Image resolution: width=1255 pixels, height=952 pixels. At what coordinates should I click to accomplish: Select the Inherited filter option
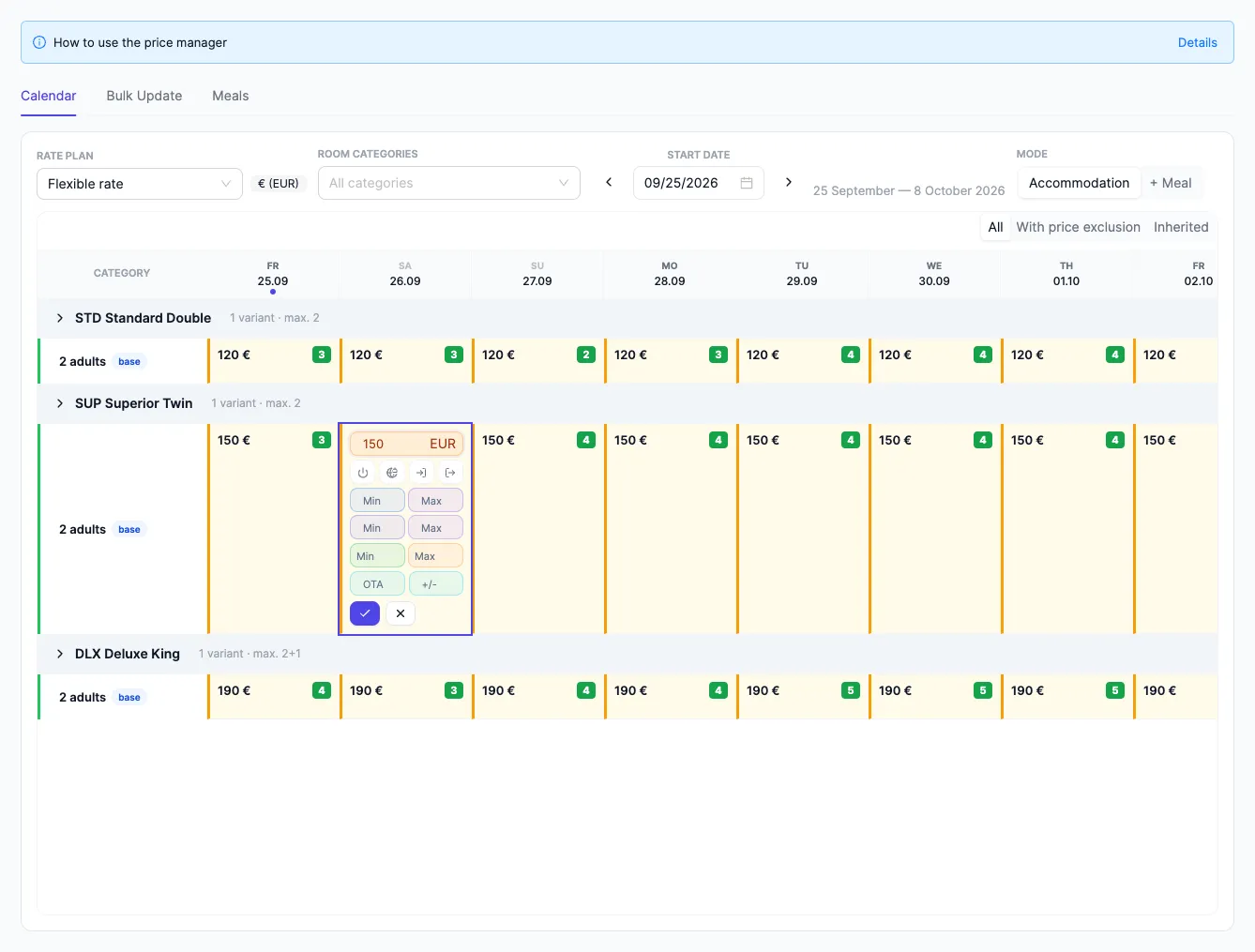click(x=1181, y=227)
